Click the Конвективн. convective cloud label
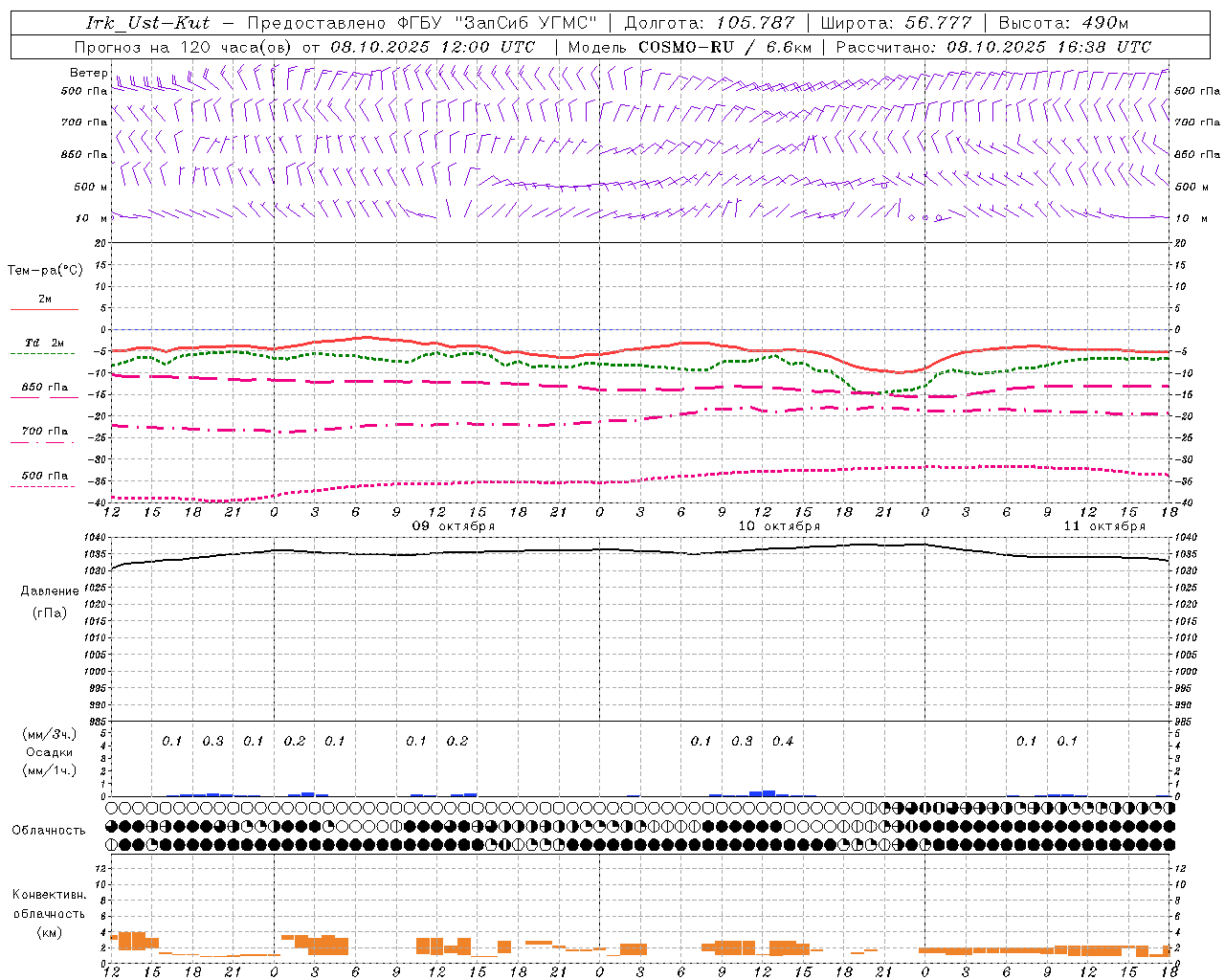 50,895
